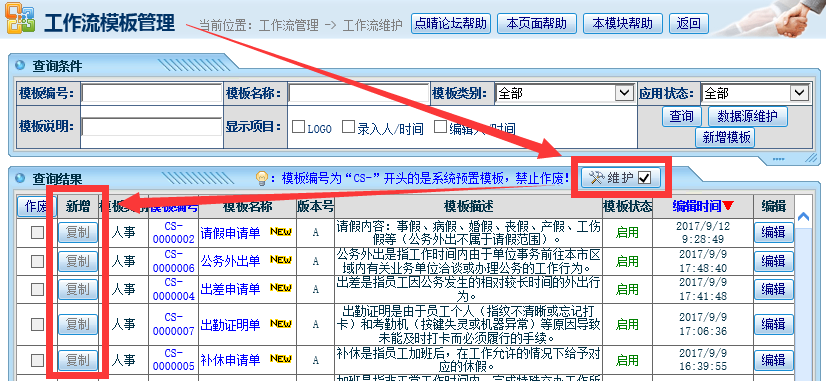The image size is (826, 381).
Task: Check the 录入人/时间 display option
Action: click(x=348, y=126)
